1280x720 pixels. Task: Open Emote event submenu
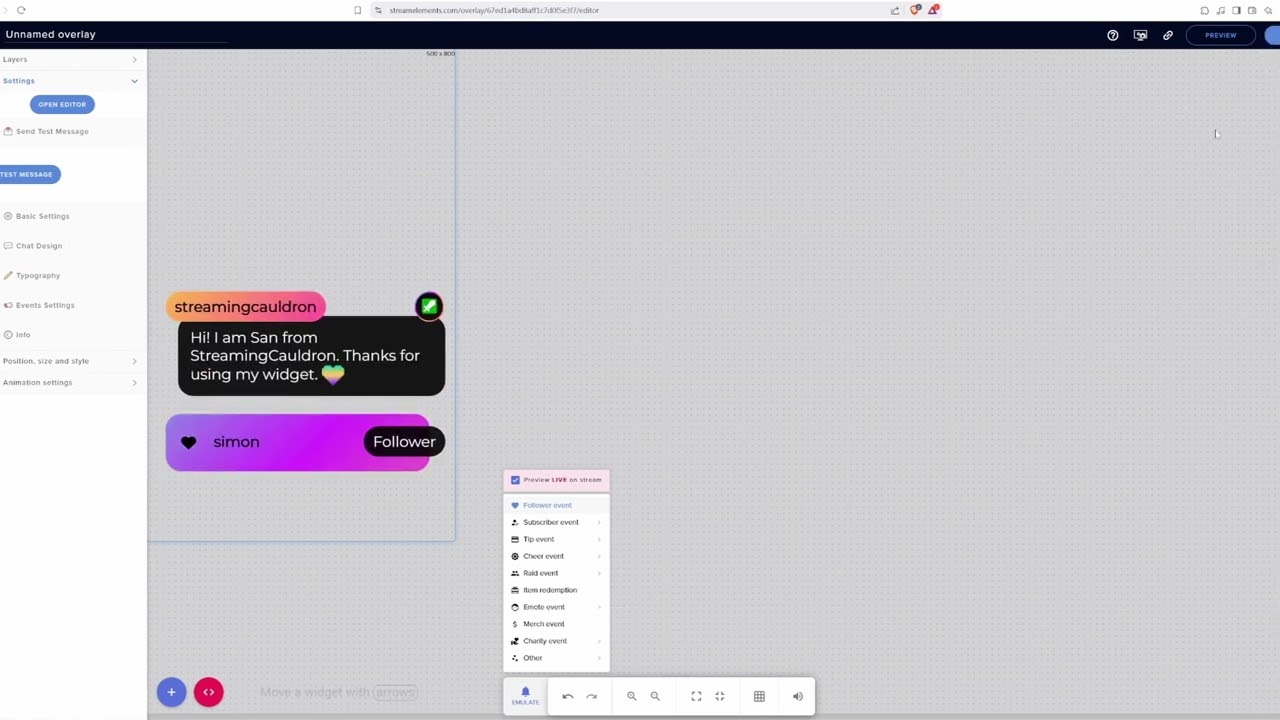(556, 607)
